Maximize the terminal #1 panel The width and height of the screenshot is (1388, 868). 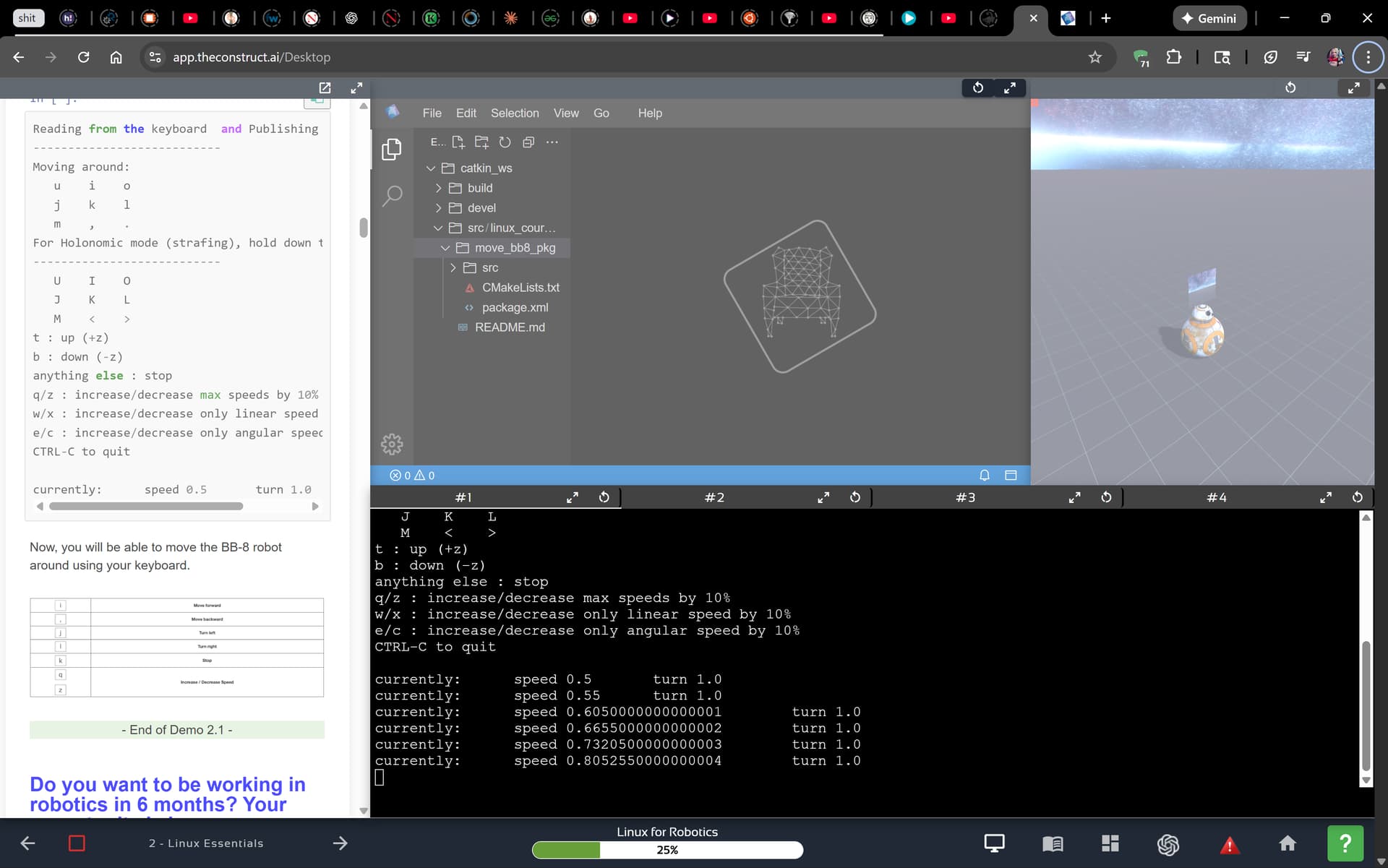pos(572,497)
